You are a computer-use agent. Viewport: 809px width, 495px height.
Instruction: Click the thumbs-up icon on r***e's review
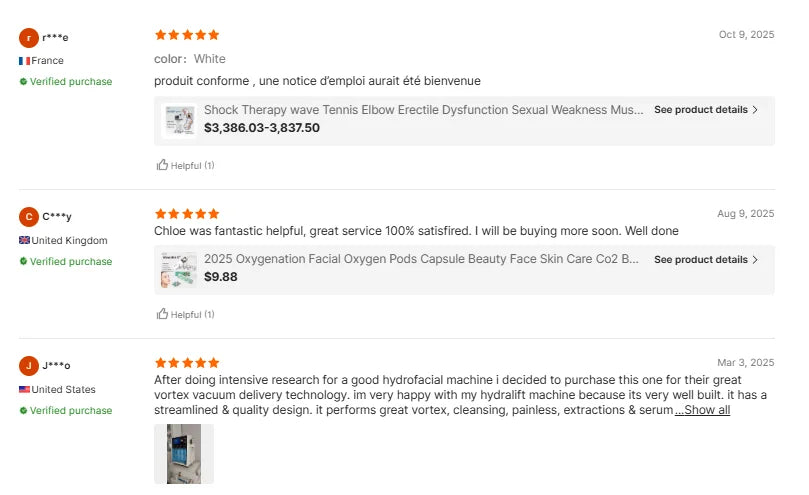[162, 165]
